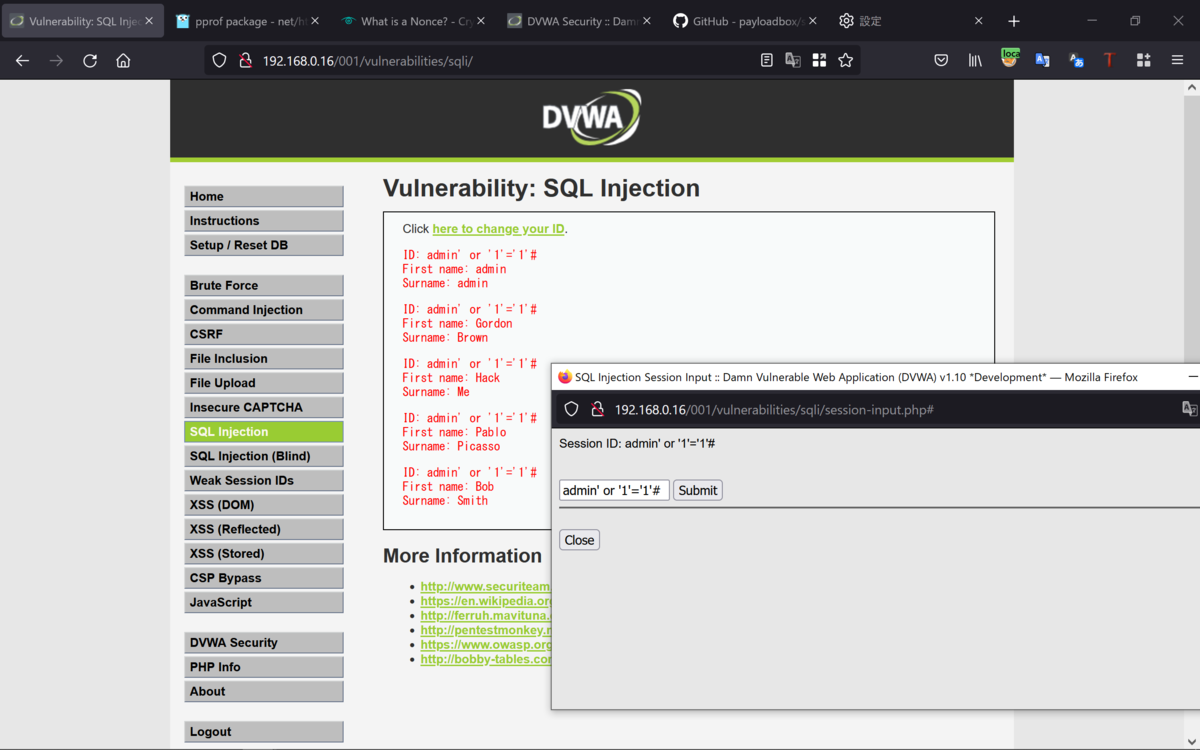1200x750 pixels.
Task: Click Submit in the session input popup
Action: (697, 490)
